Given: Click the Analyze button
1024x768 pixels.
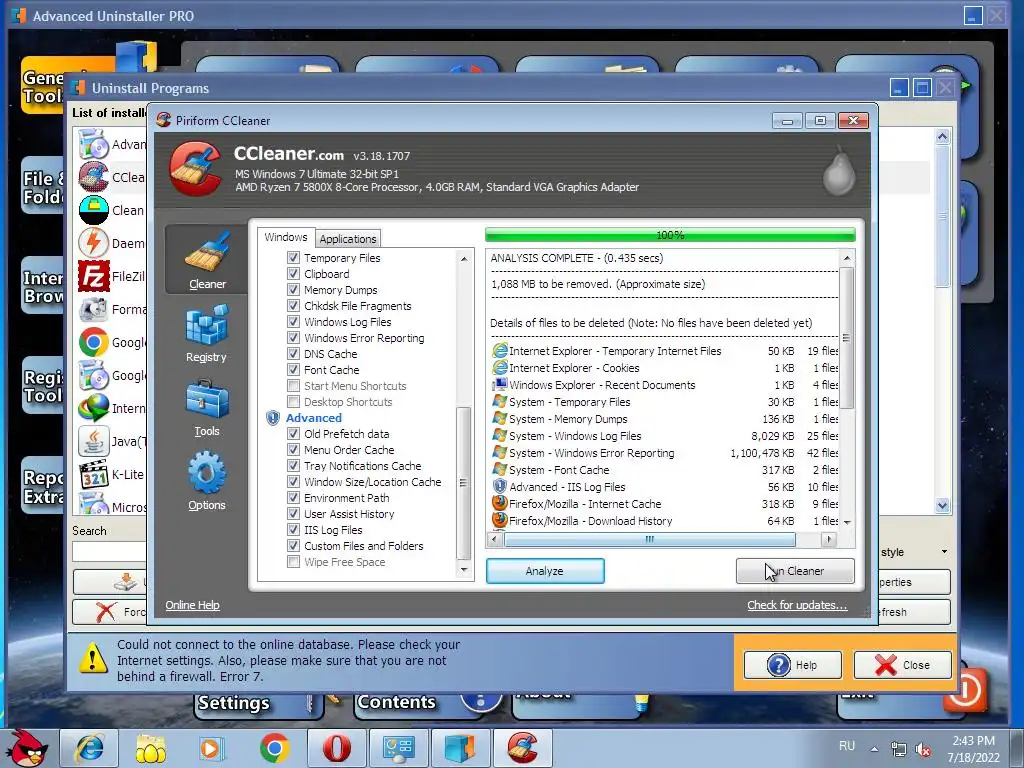Looking at the screenshot, I should coord(545,571).
